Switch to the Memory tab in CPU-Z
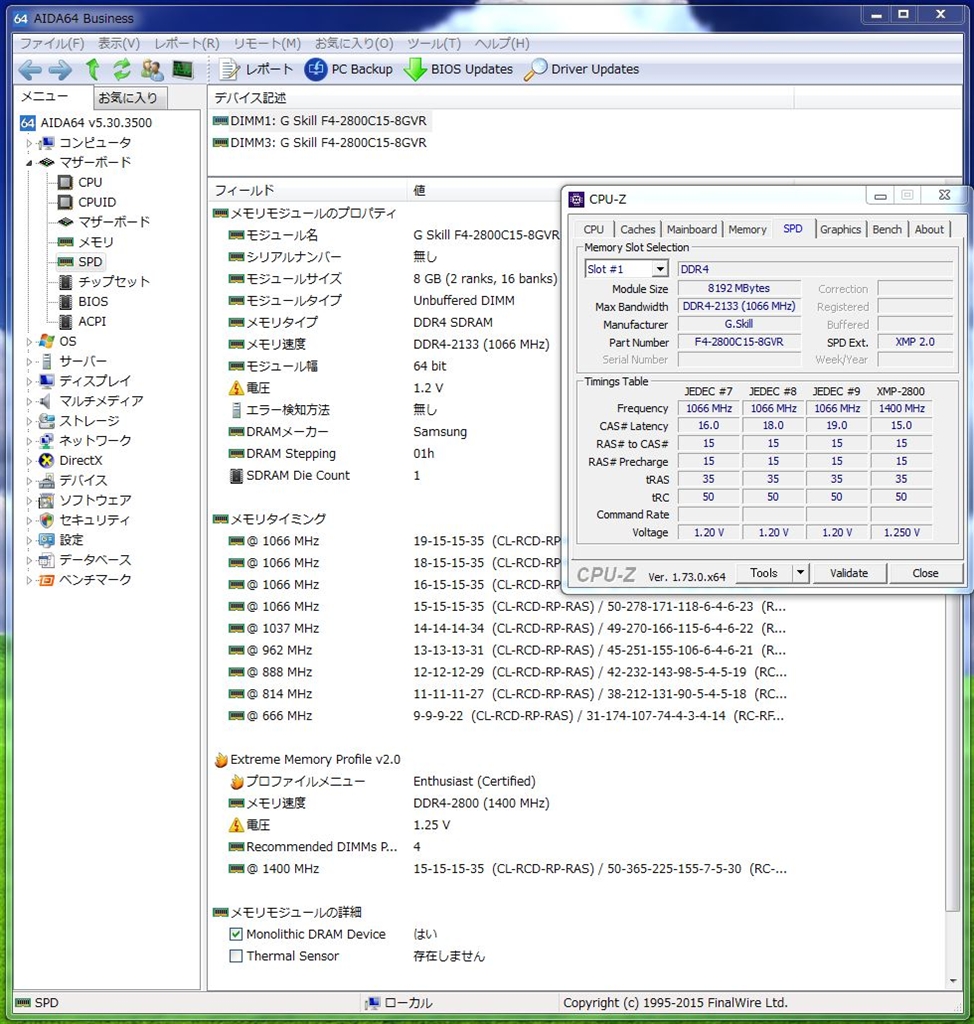974x1024 pixels. [747, 229]
